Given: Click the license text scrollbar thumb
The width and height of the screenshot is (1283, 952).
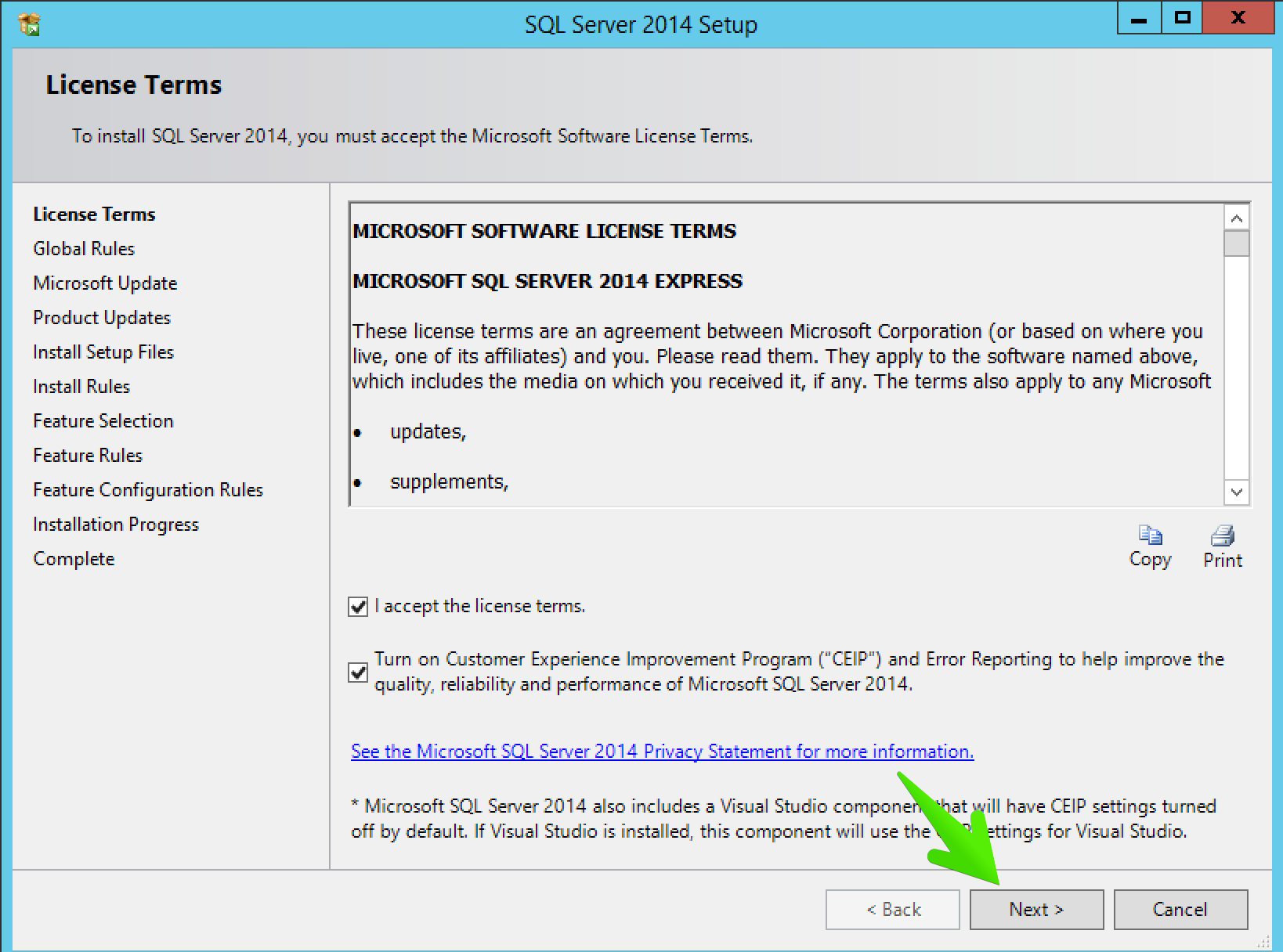Looking at the screenshot, I should pos(1237,243).
